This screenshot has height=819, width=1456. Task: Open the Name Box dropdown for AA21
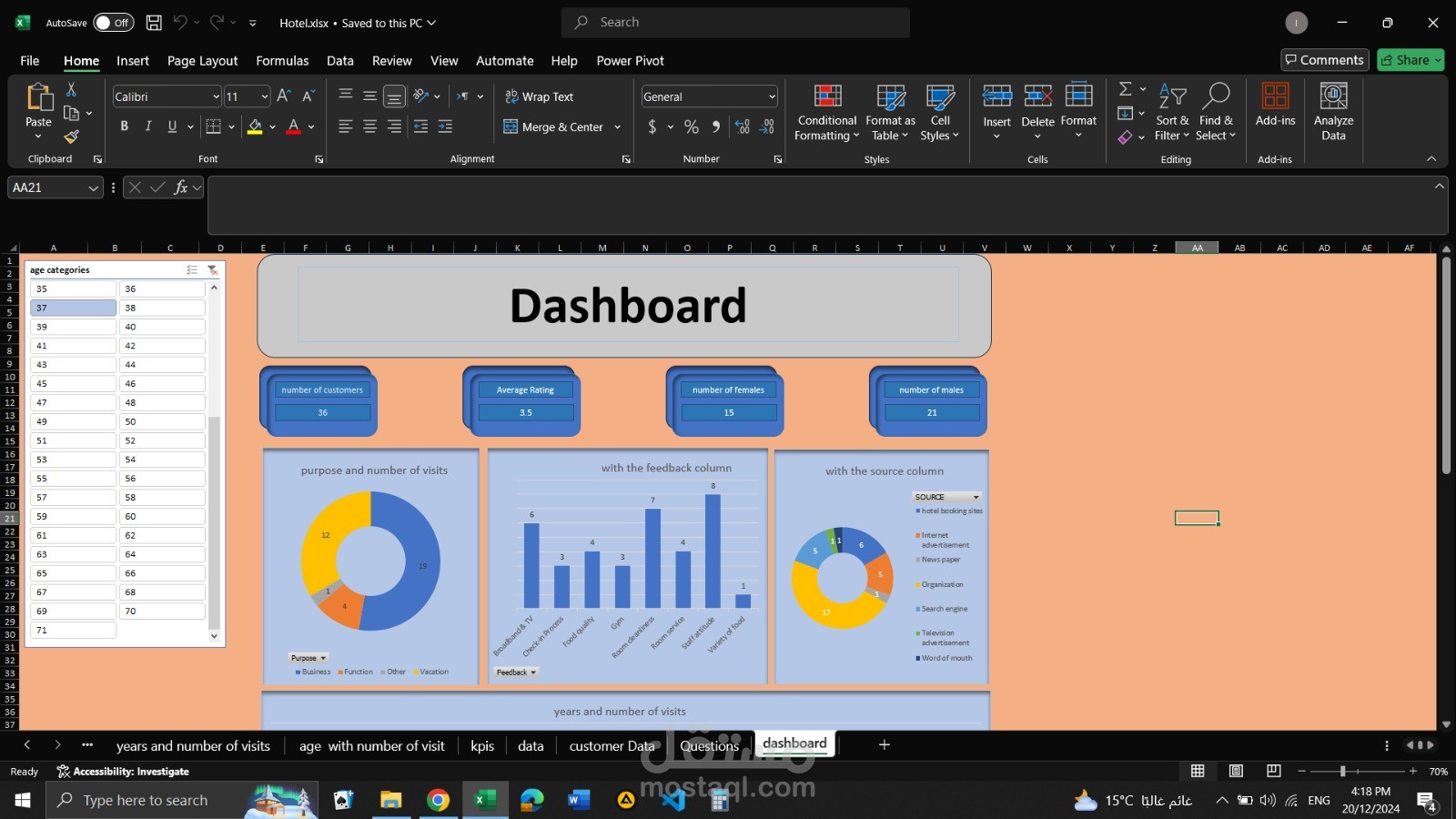click(x=93, y=187)
